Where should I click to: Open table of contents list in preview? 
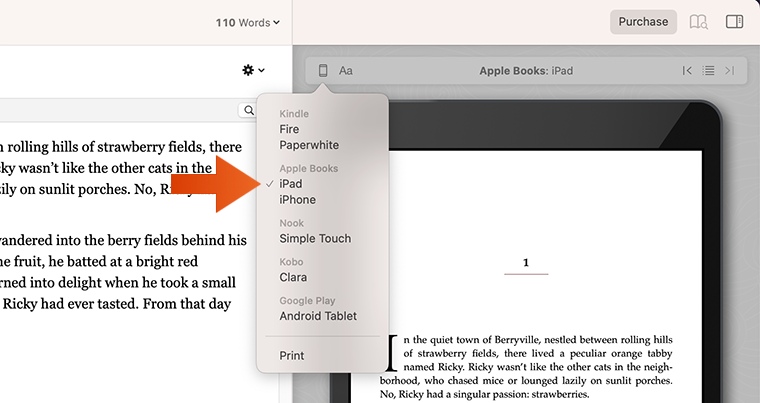708,71
